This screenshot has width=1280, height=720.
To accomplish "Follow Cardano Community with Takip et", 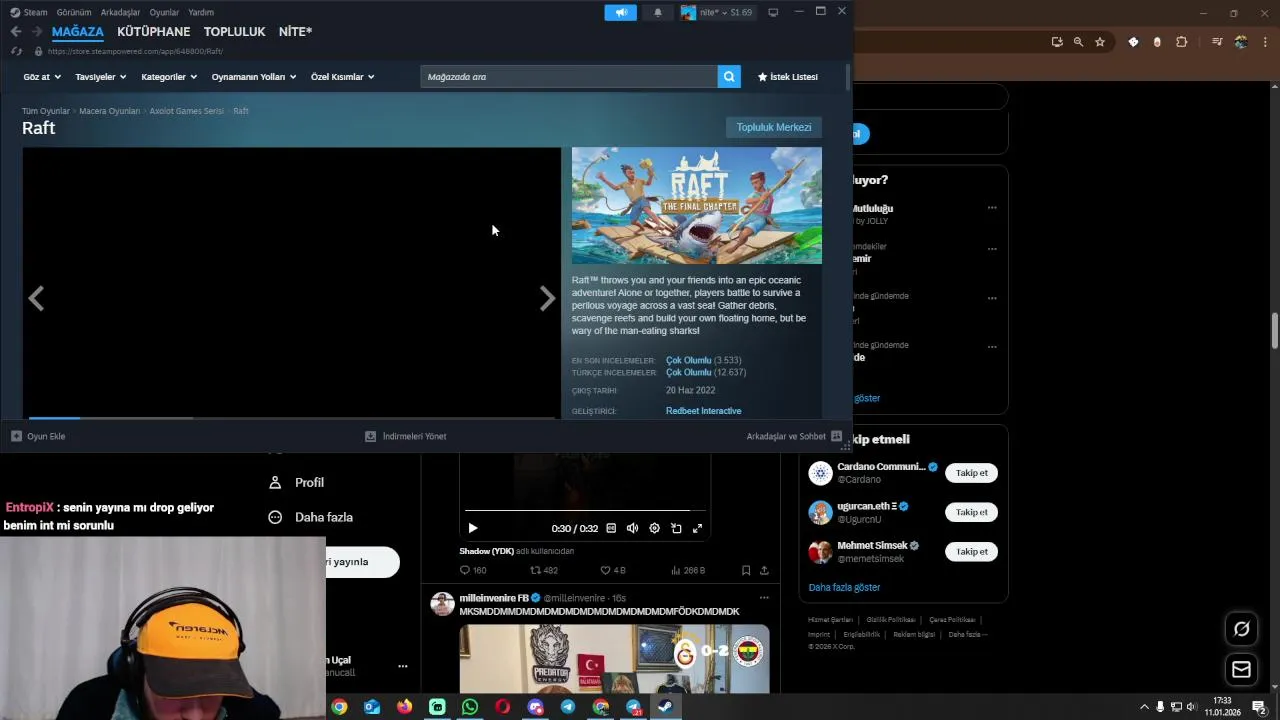I will tap(971, 473).
